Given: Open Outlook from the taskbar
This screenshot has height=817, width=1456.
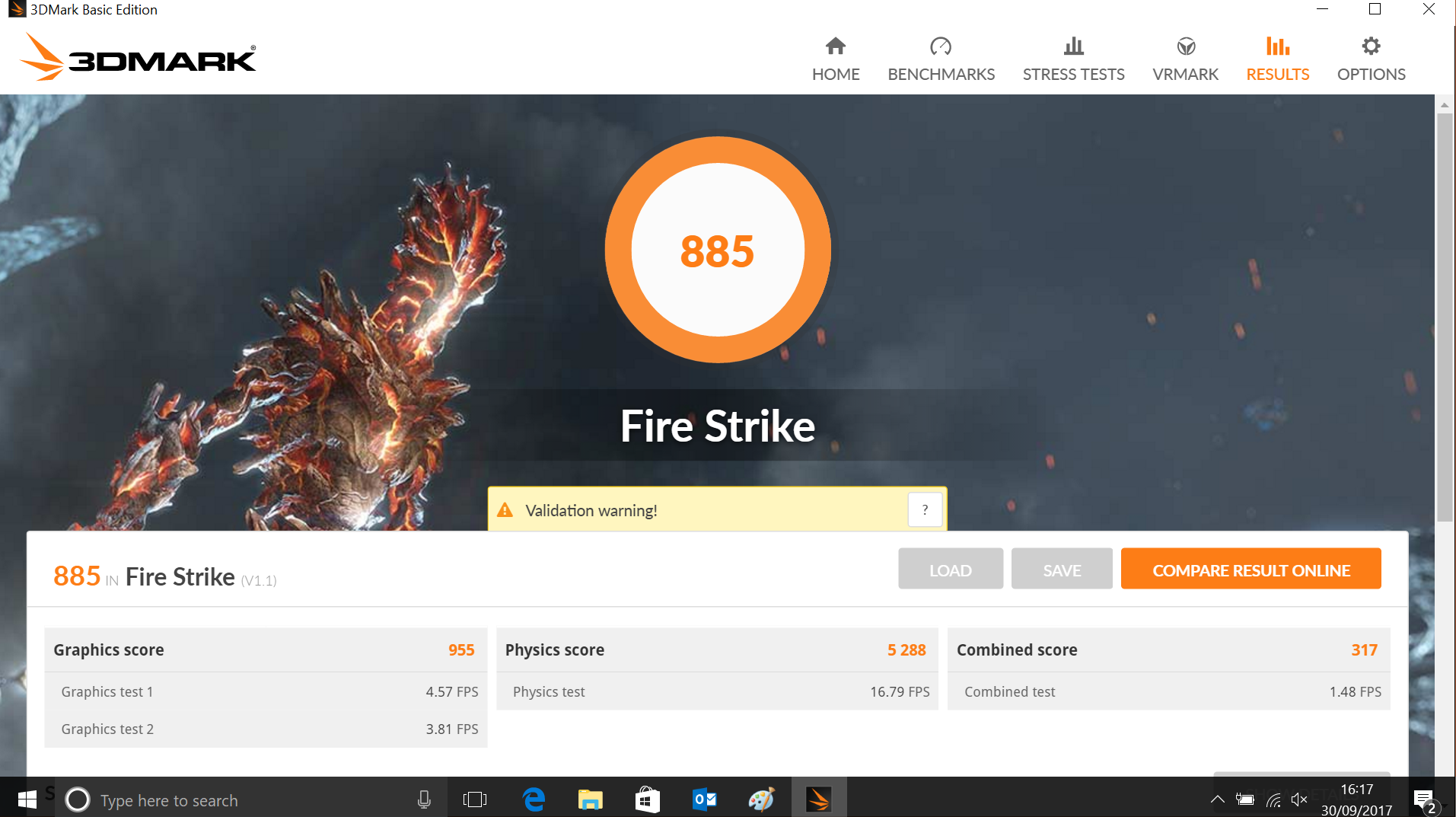Looking at the screenshot, I should point(704,799).
